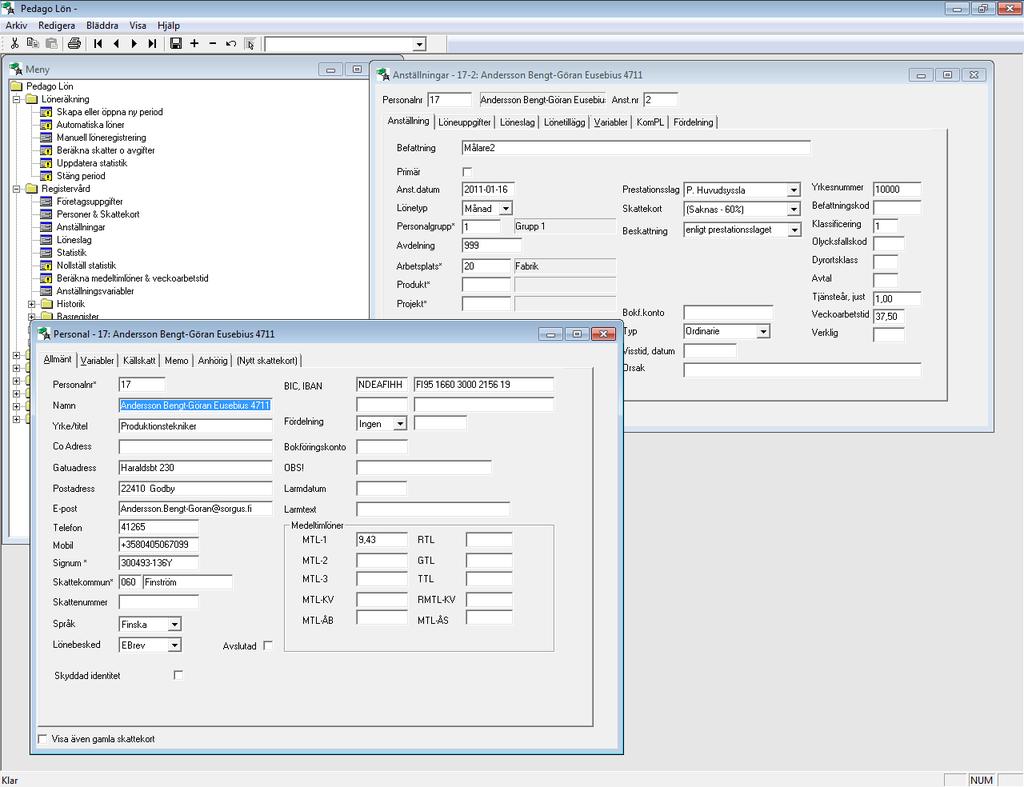Open Företagsuppgifter in Registervård
The width and height of the screenshot is (1024, 787).
89,202
